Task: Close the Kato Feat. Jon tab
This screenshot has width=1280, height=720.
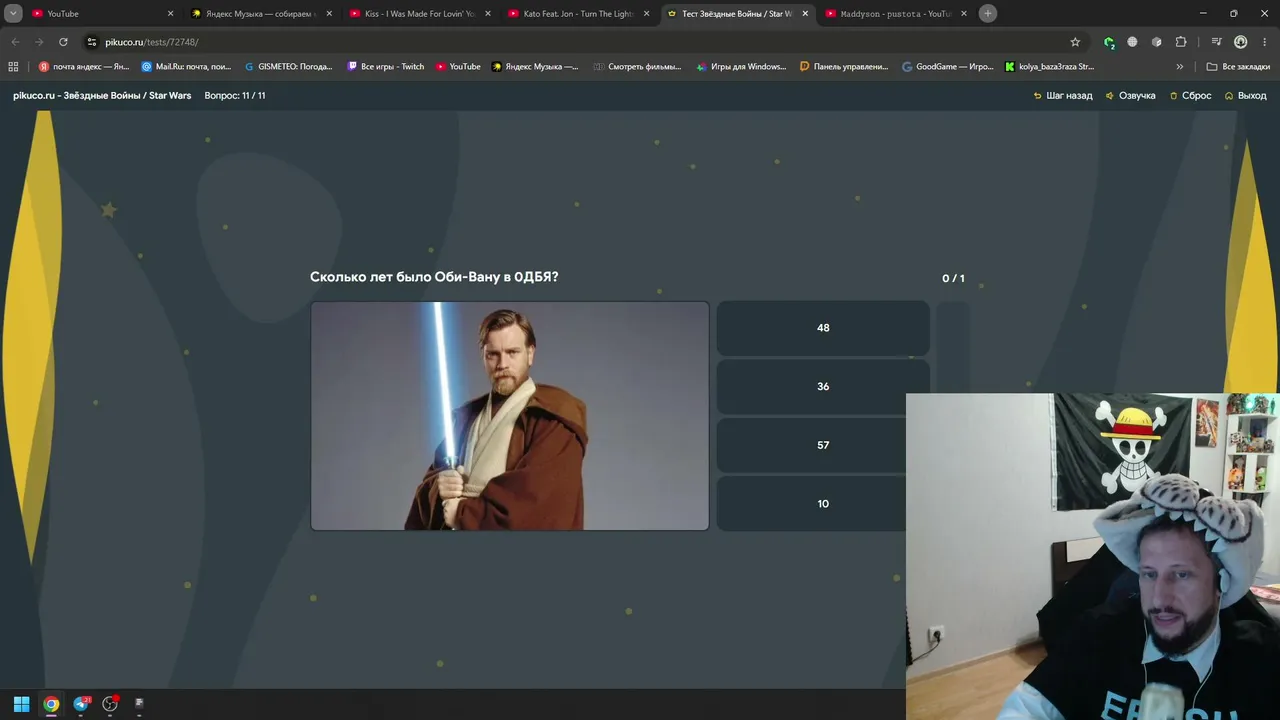Action: tap(647, 13)
